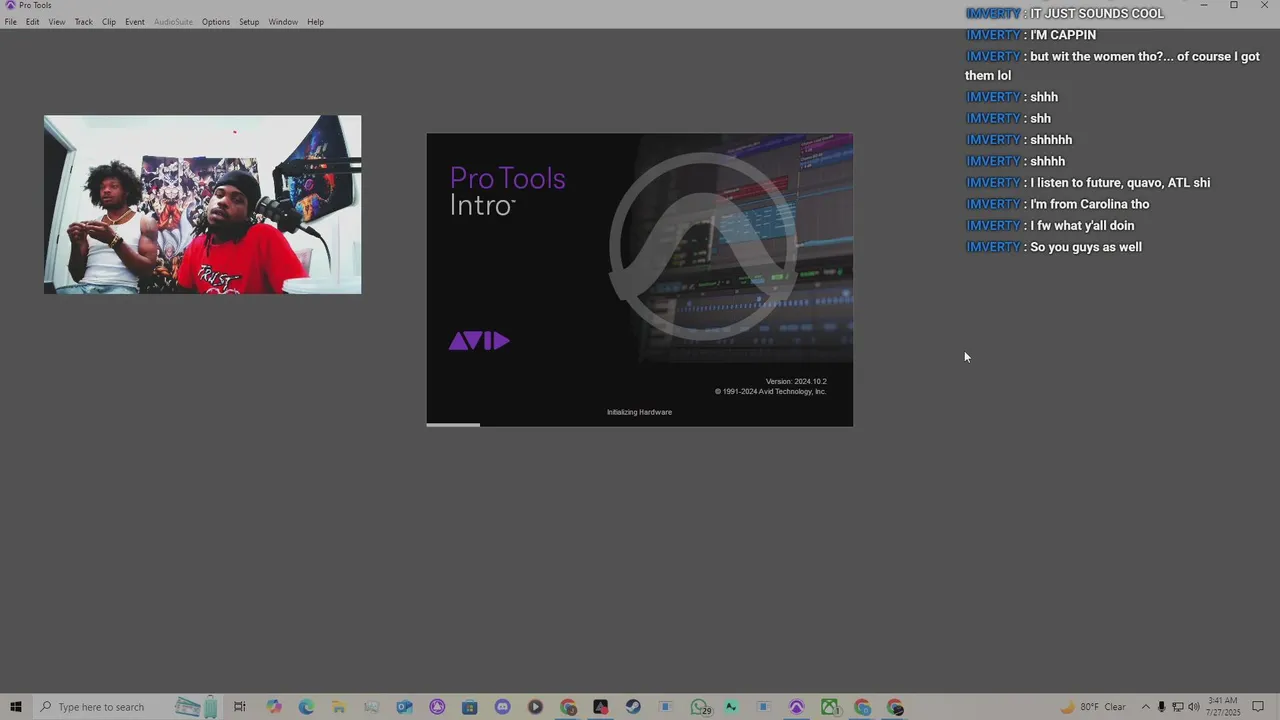Click the 'Initializing Hardware' status text
The width and height of the screenshot is (1280, 720).
[639, 412]
